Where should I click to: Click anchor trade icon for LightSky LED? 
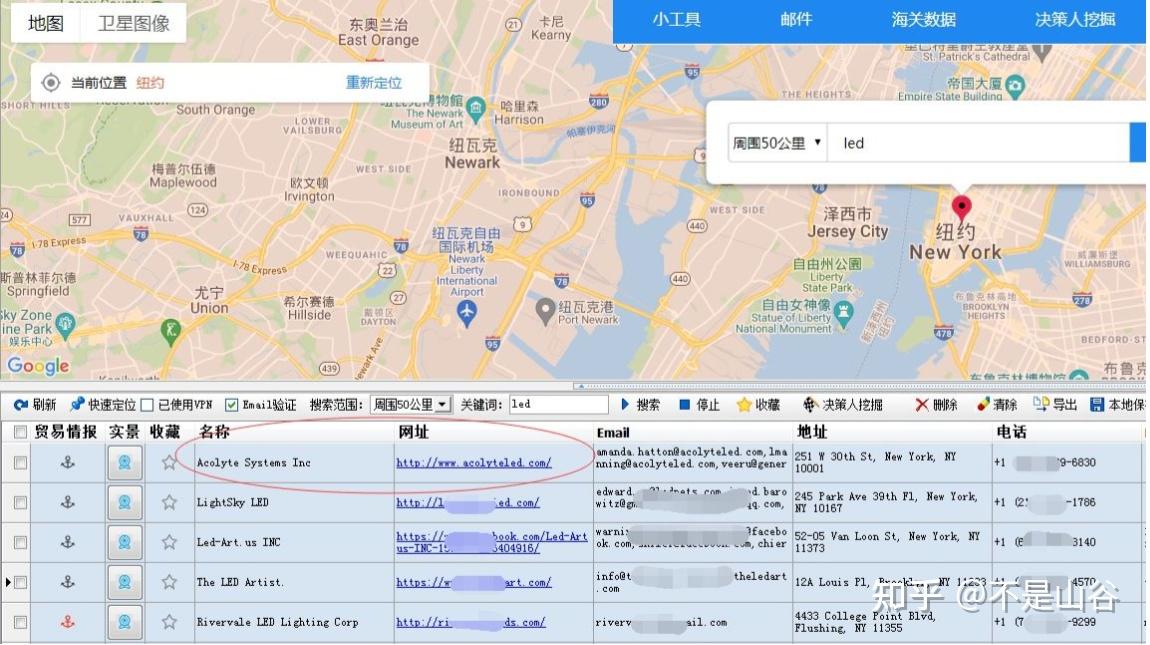click(67, 503)
